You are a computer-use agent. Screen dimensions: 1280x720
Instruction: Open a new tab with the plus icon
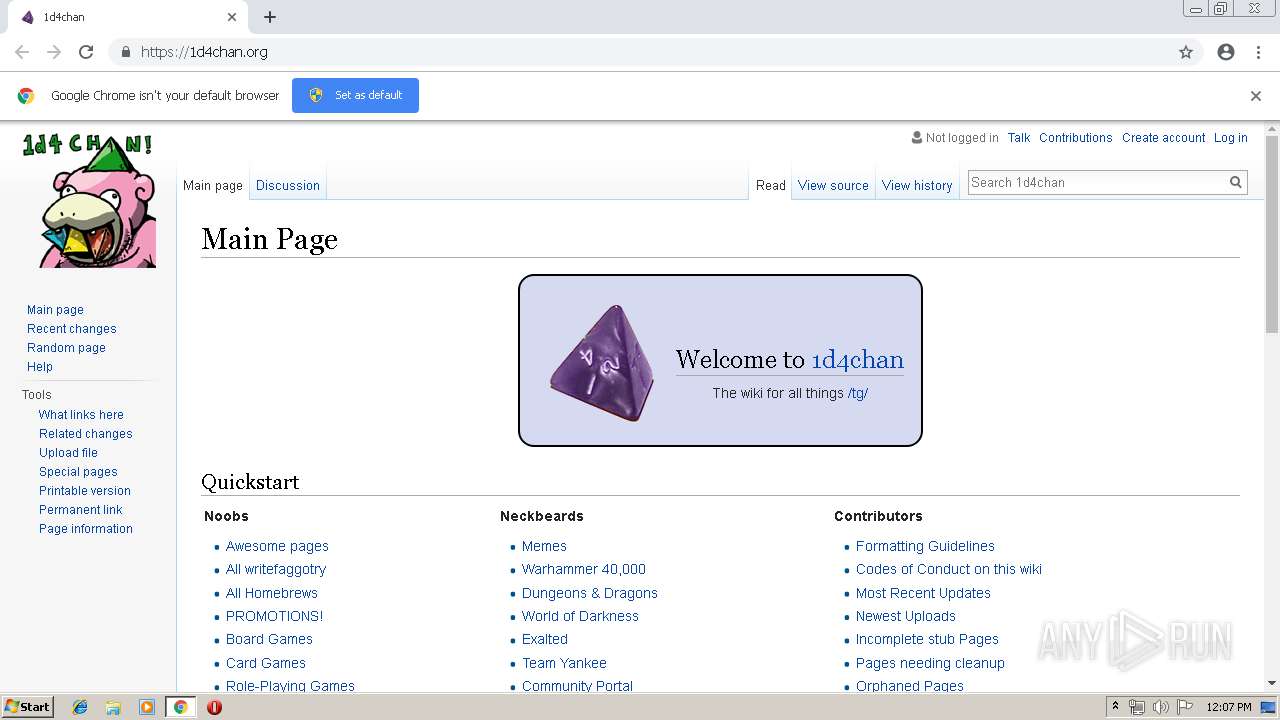tap(270, 17)
